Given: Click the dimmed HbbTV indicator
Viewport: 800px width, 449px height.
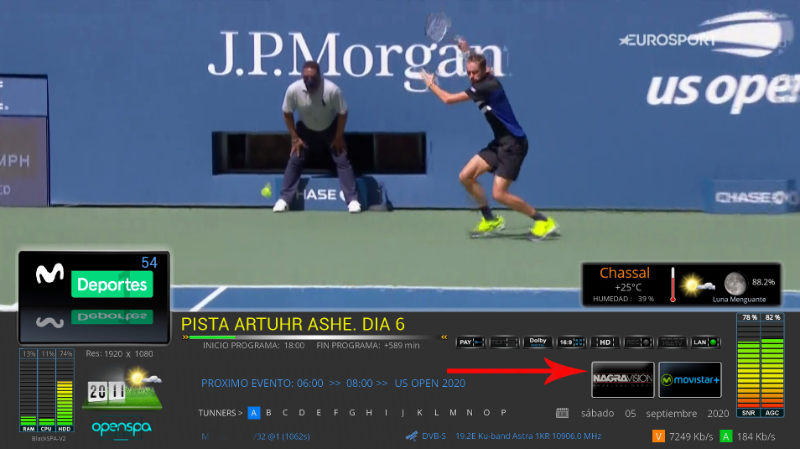Looking at the screenshot, I should [x=672, y=342].
